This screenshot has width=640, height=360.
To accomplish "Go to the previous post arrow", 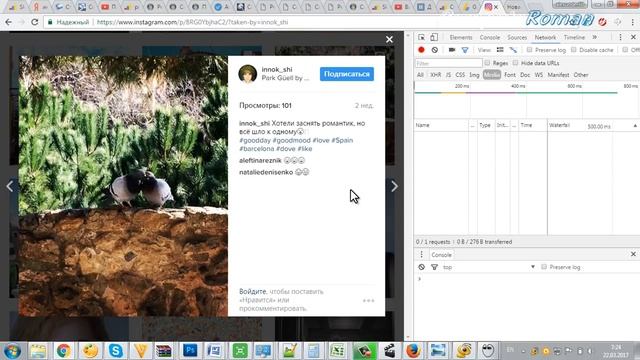I will [10, 186].
